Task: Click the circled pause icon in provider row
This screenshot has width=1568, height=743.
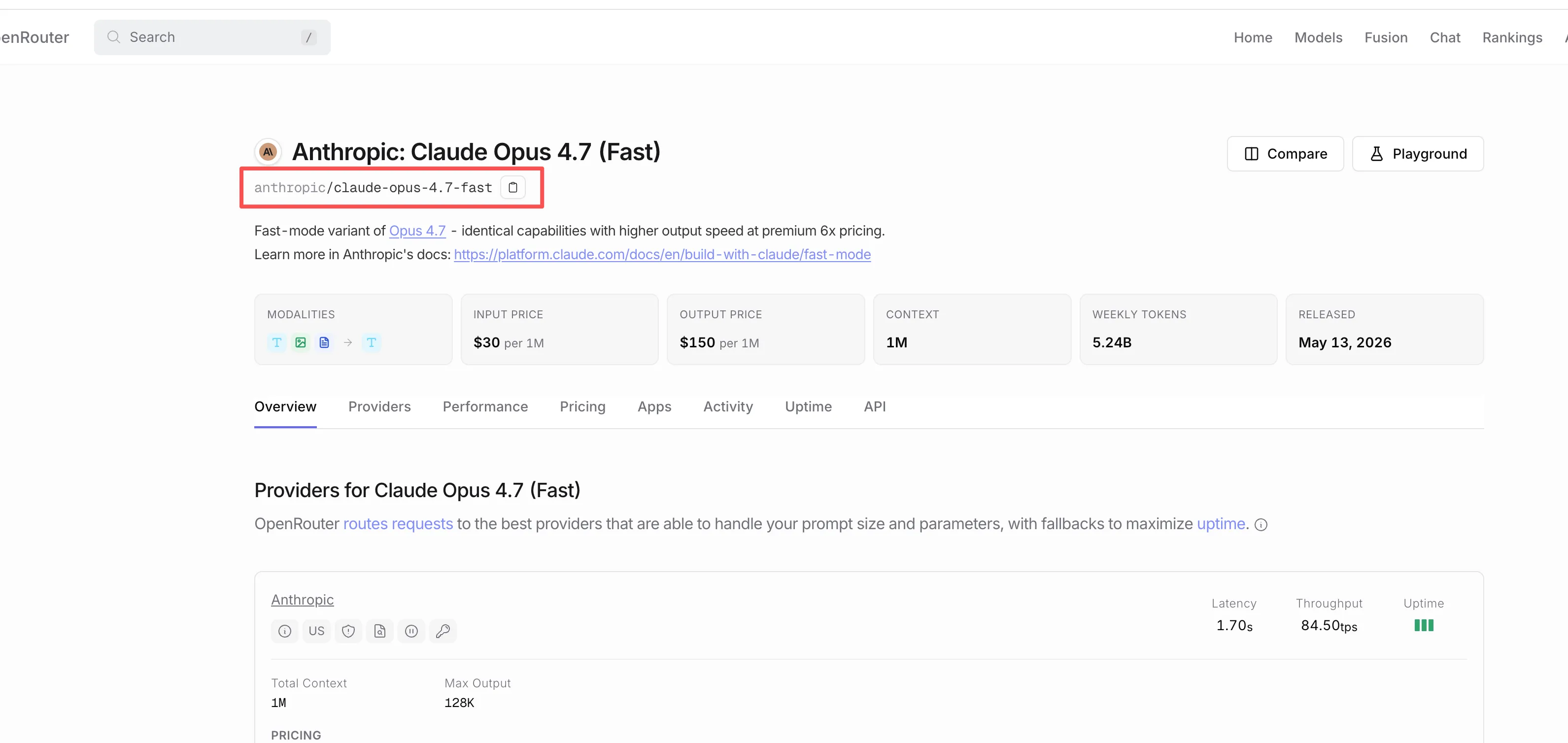Action: (x=411, y=631)
